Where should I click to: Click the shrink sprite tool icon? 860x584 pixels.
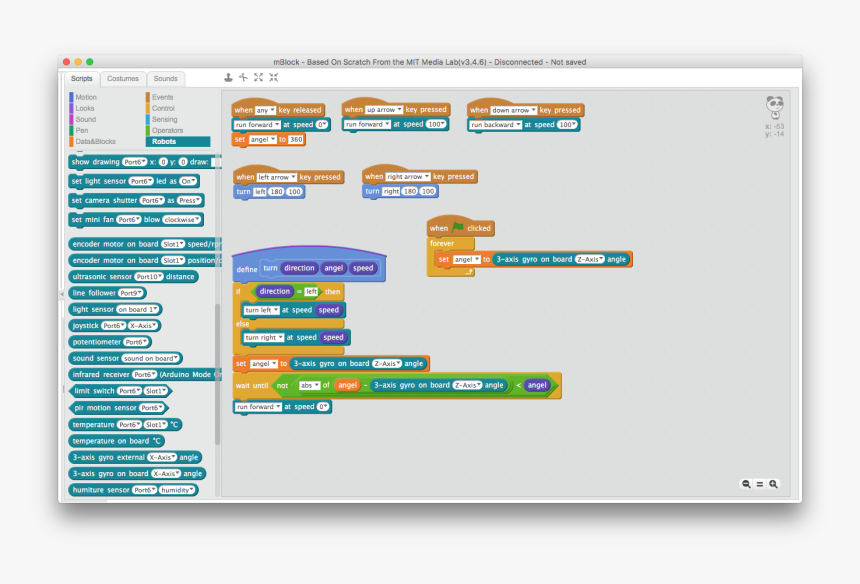click(273, 77)
